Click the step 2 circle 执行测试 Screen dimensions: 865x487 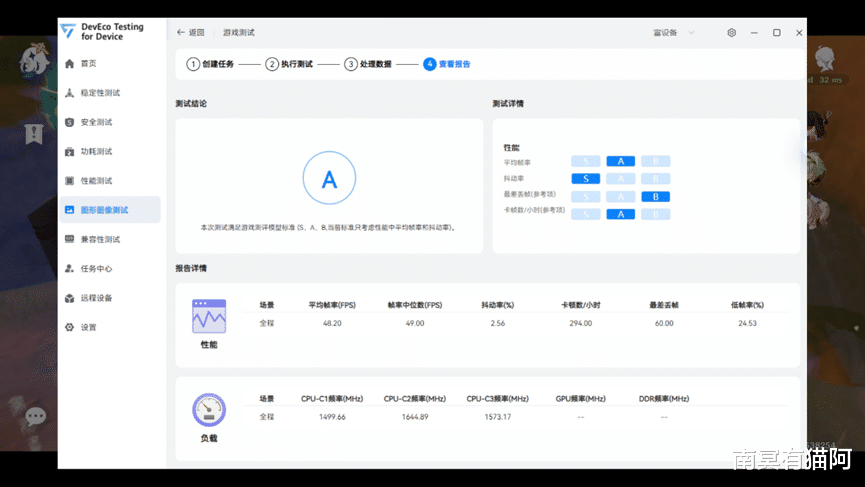pyautogui.click(x=272, y=65)
